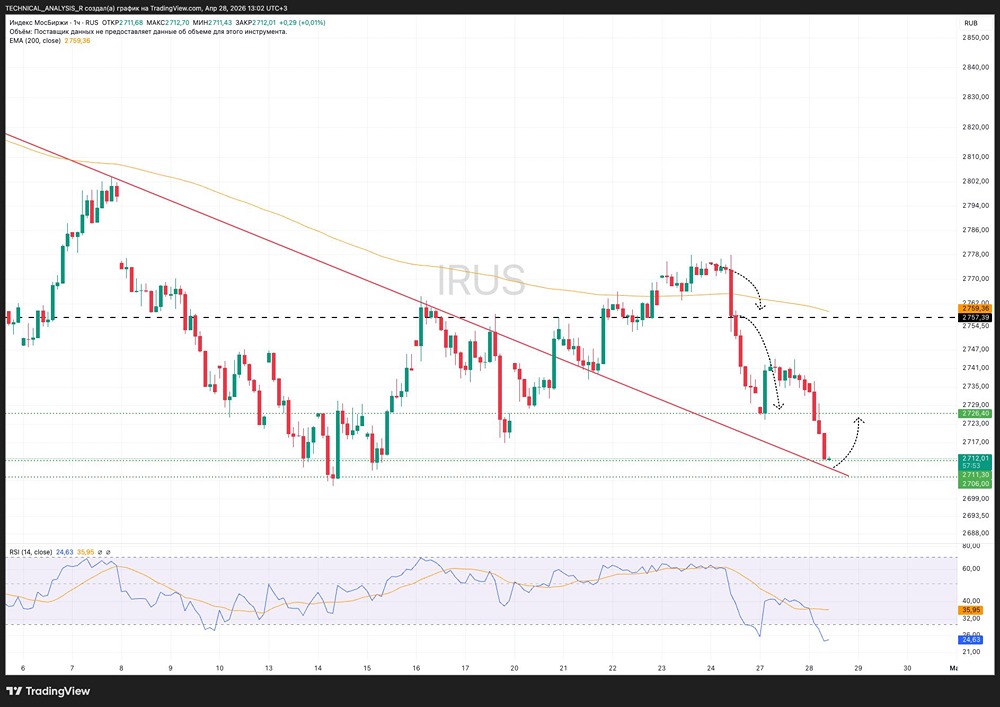
Task: Click the 2770,00 label on the price axis
Action: 975,279
